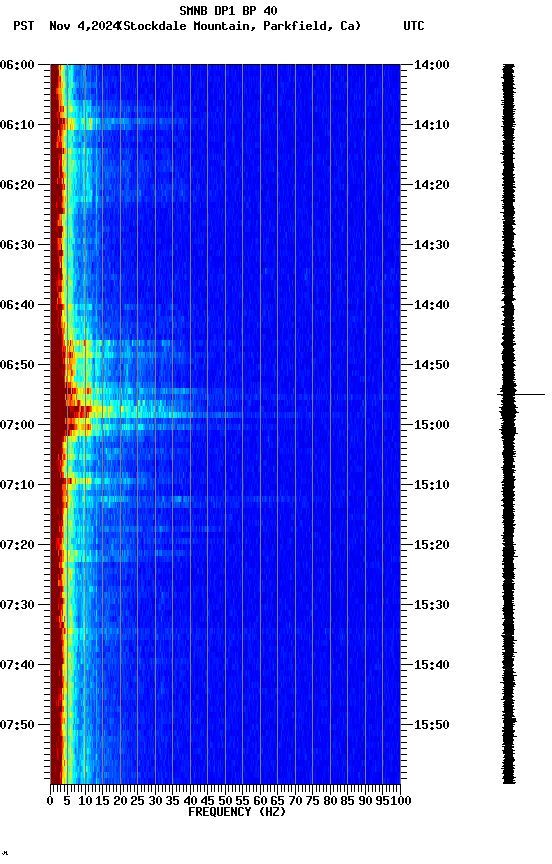Click the 15 Hz frequency axis label
552x864 pixels.
pos(102,801)
